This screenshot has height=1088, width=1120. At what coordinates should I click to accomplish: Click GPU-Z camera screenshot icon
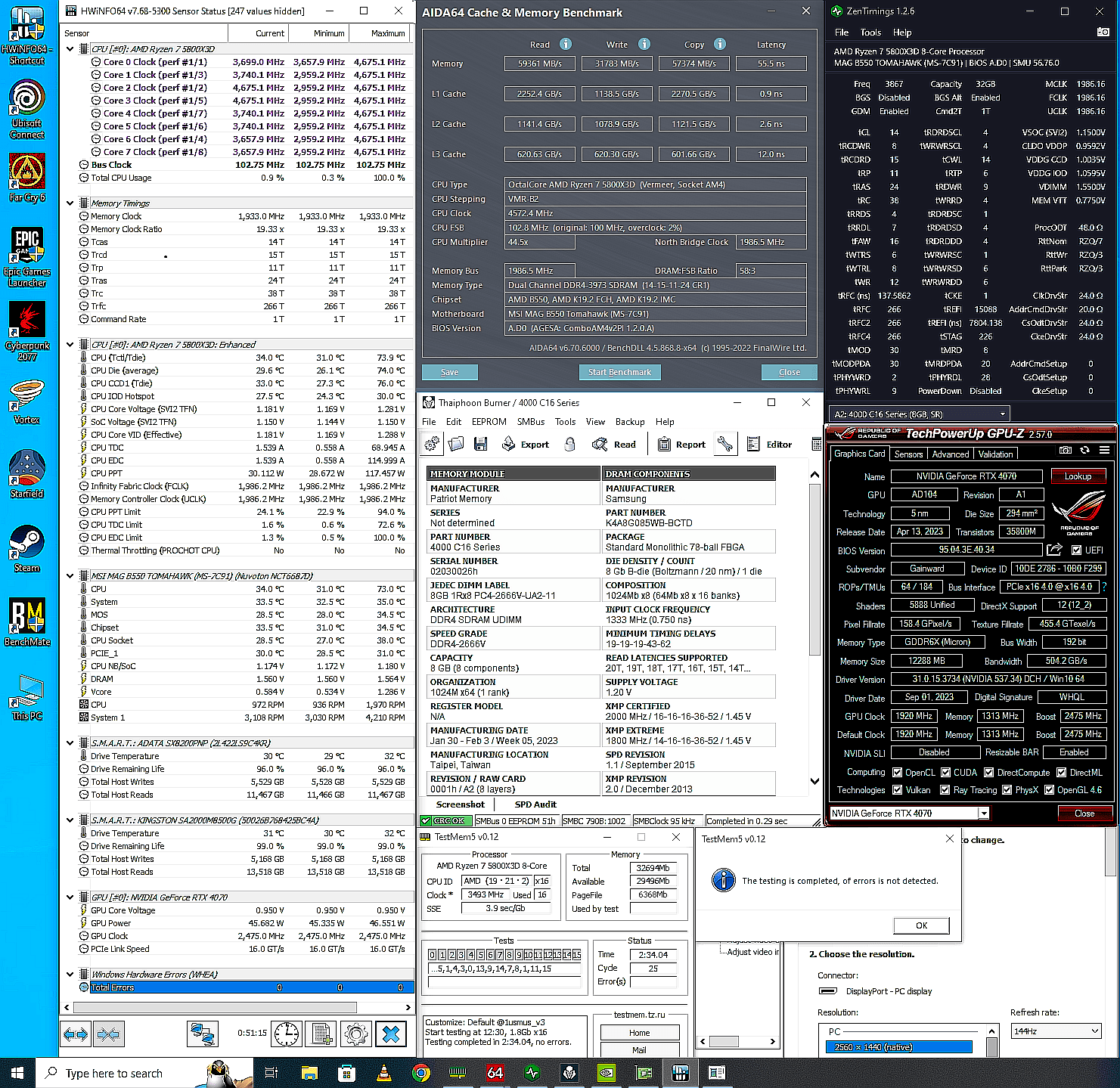1066,450
